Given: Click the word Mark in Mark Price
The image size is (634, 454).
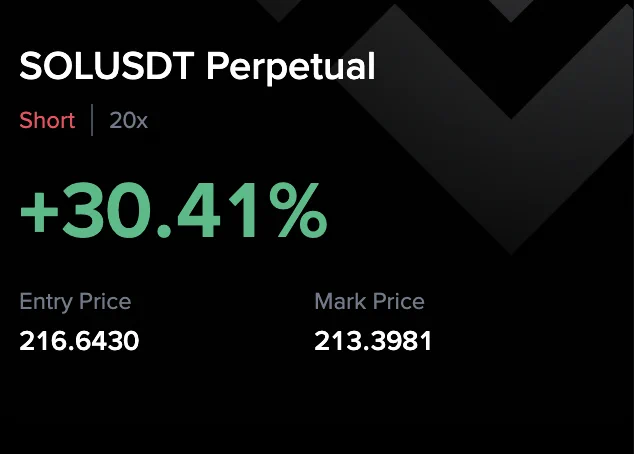Looking at the screenshot, I should [341, 302].
